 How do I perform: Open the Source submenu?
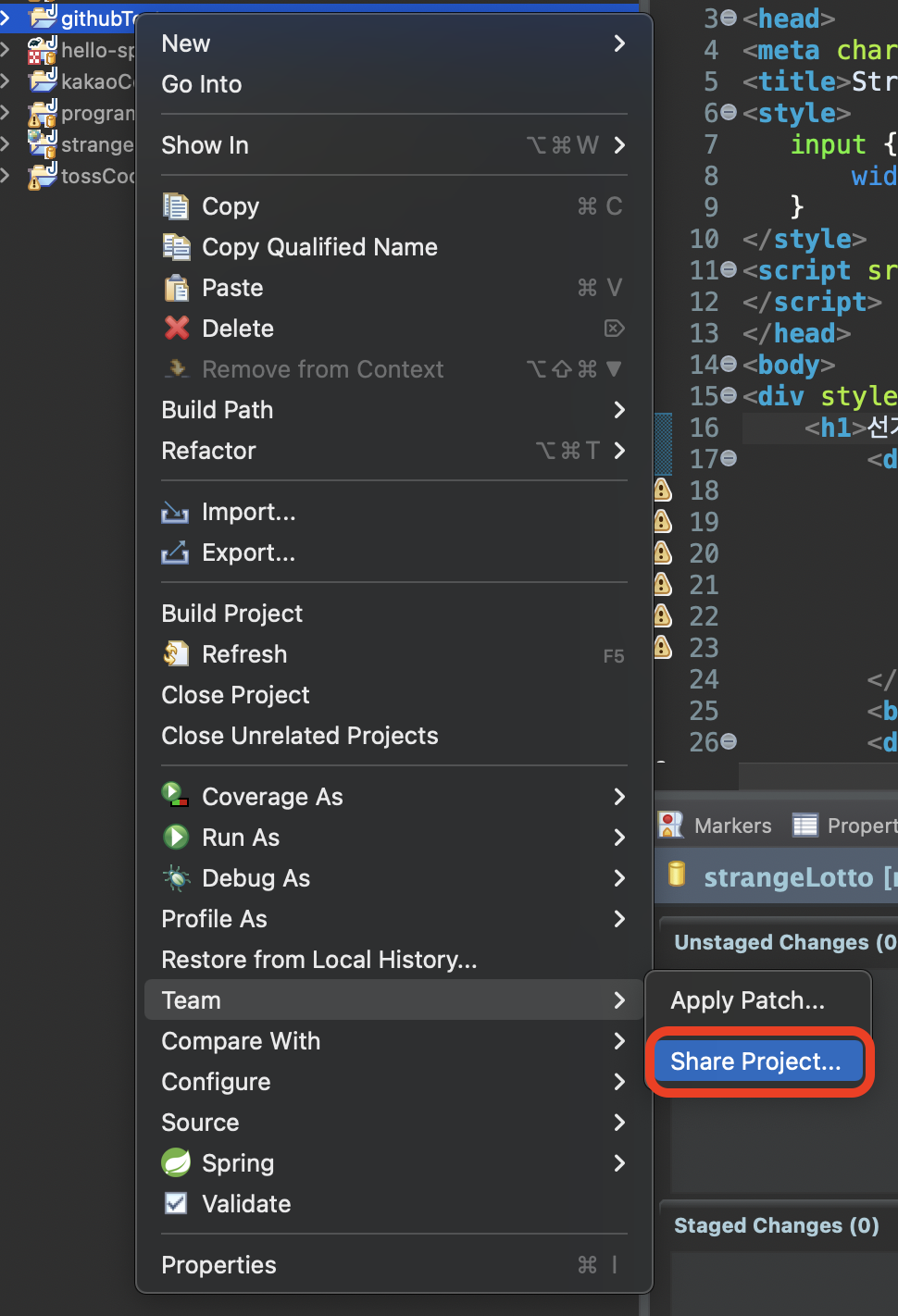pyautogui.click(x=394, y=1123)
